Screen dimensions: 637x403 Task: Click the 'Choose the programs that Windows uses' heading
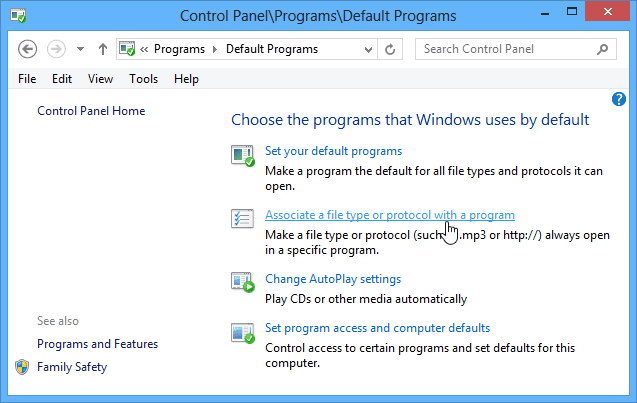coord(410,120)
